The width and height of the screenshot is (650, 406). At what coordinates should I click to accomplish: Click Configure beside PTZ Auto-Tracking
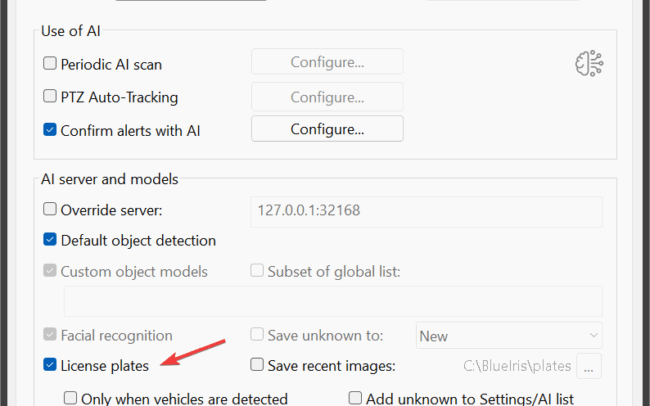click(x=327, y=97)
